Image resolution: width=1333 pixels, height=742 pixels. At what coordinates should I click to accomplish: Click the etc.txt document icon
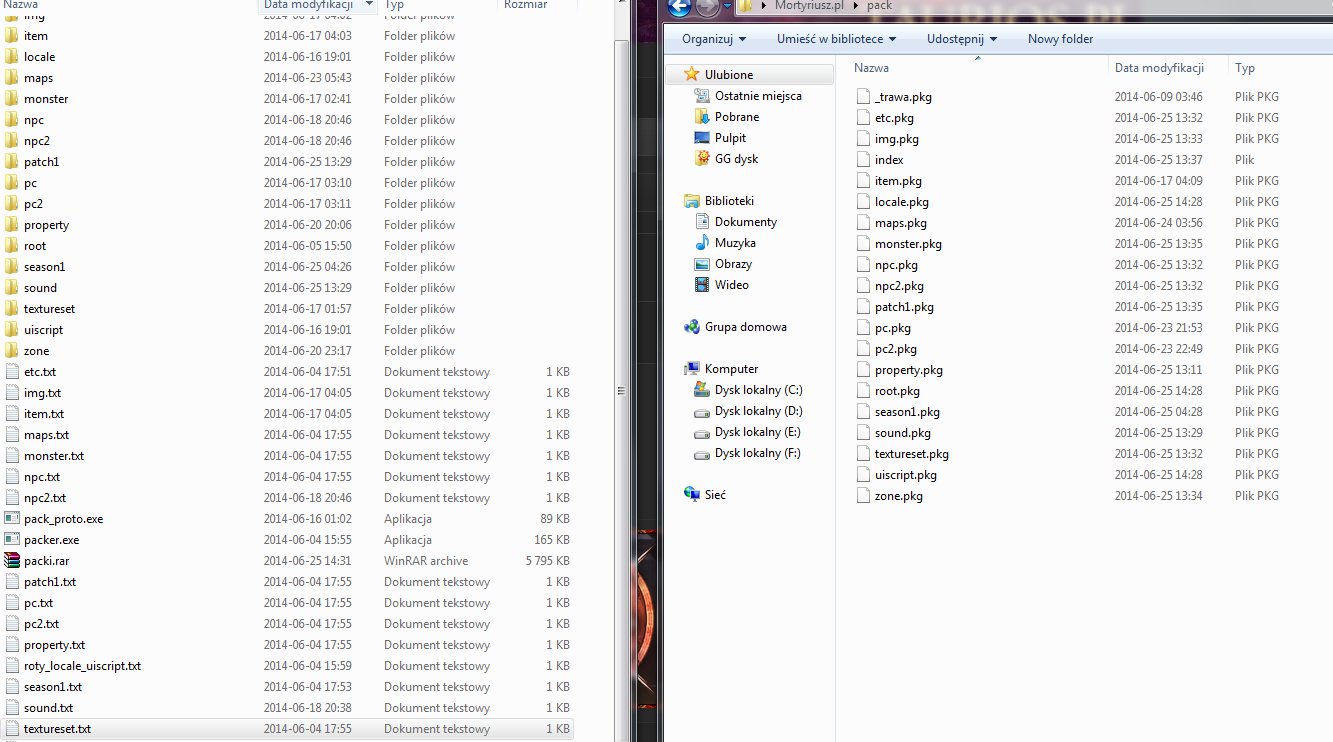(x=12, y=372)
